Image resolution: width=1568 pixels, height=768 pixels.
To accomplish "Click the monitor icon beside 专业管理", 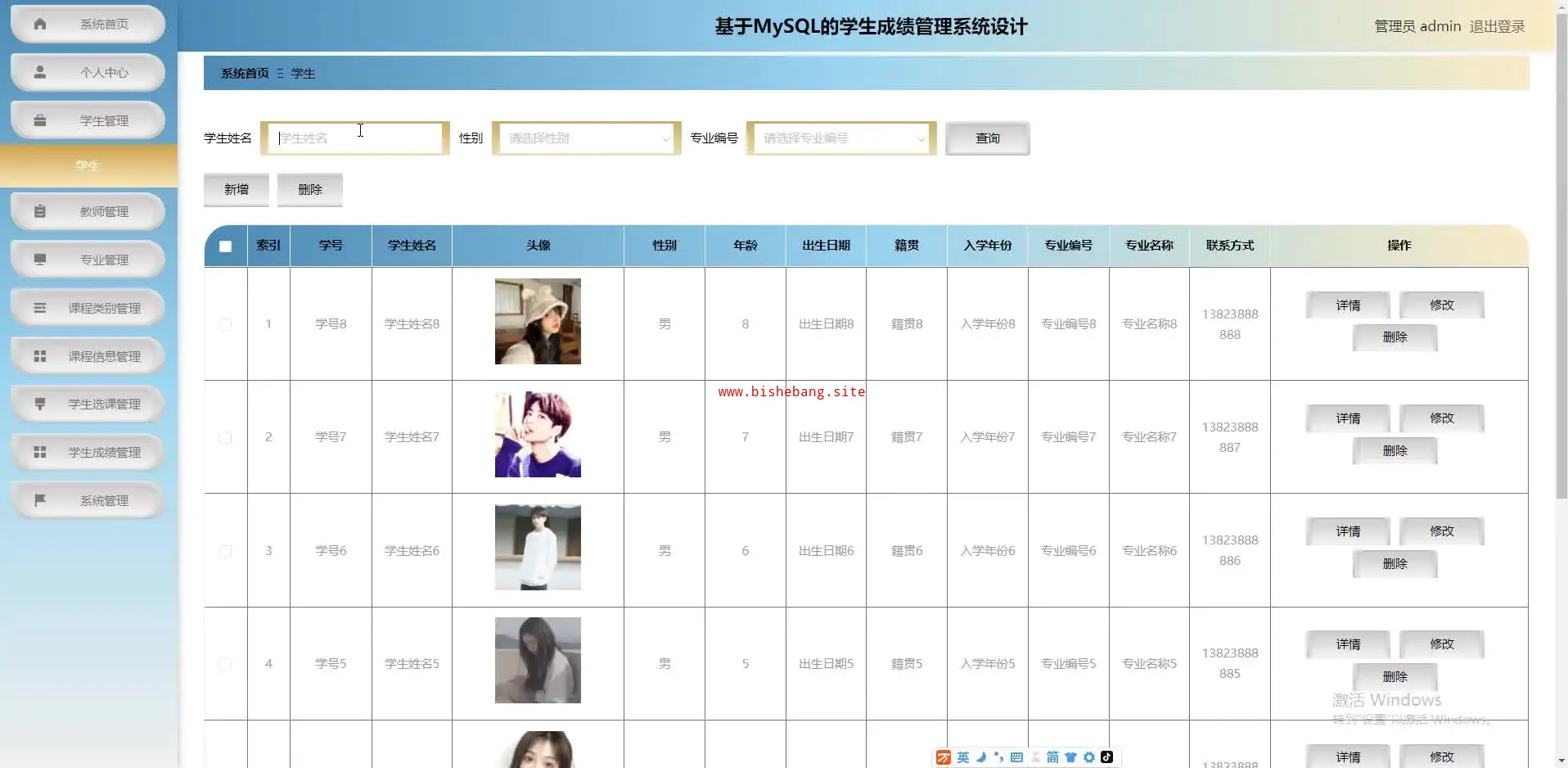I will pos(39,260).
